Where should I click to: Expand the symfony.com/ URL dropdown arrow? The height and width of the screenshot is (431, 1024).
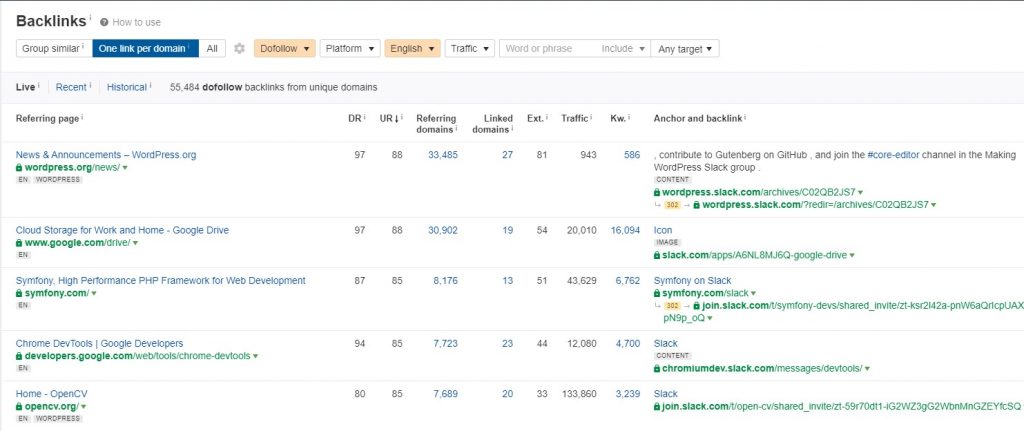(x=94, y=293)
